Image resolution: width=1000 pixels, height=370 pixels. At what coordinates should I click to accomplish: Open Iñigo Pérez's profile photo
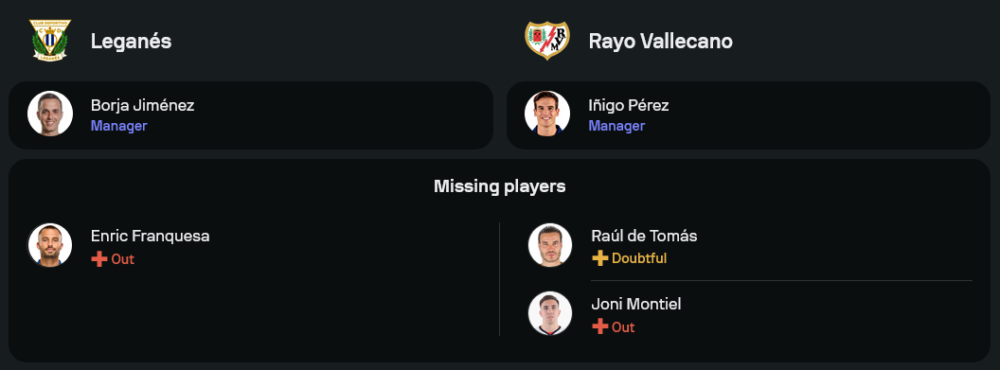(547, 114)
